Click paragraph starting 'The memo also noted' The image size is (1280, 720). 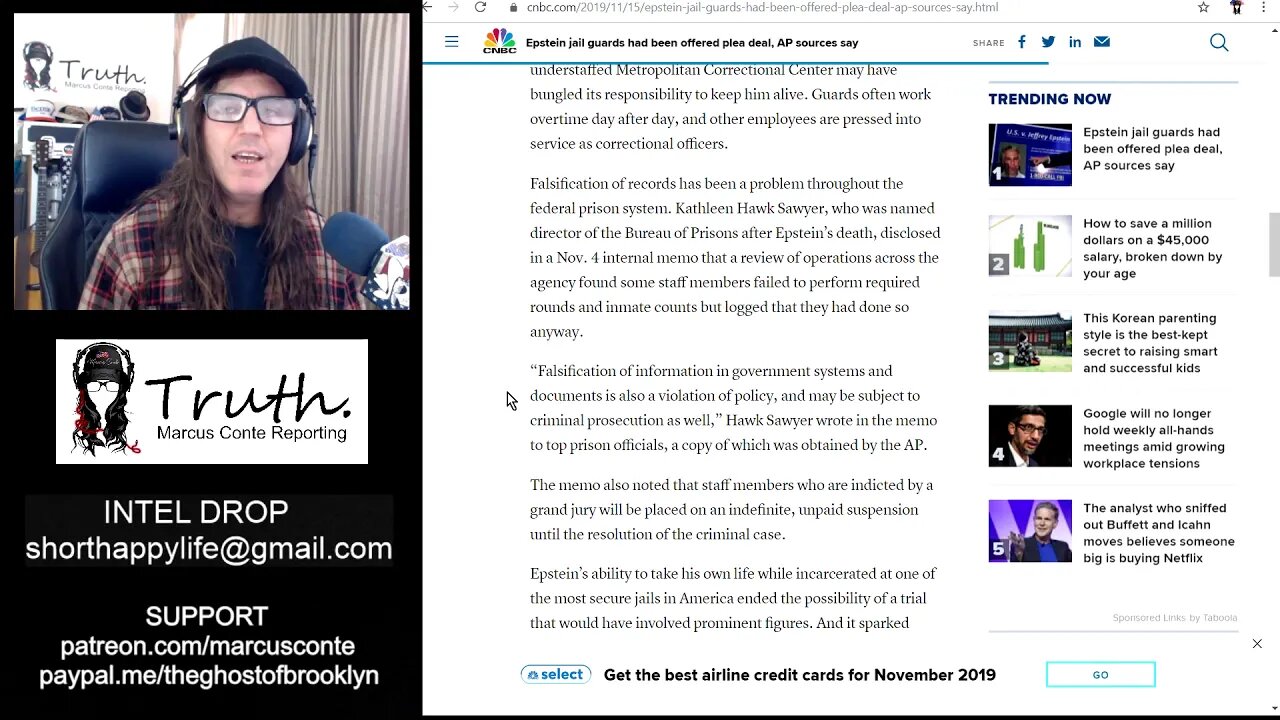point(732,509)
